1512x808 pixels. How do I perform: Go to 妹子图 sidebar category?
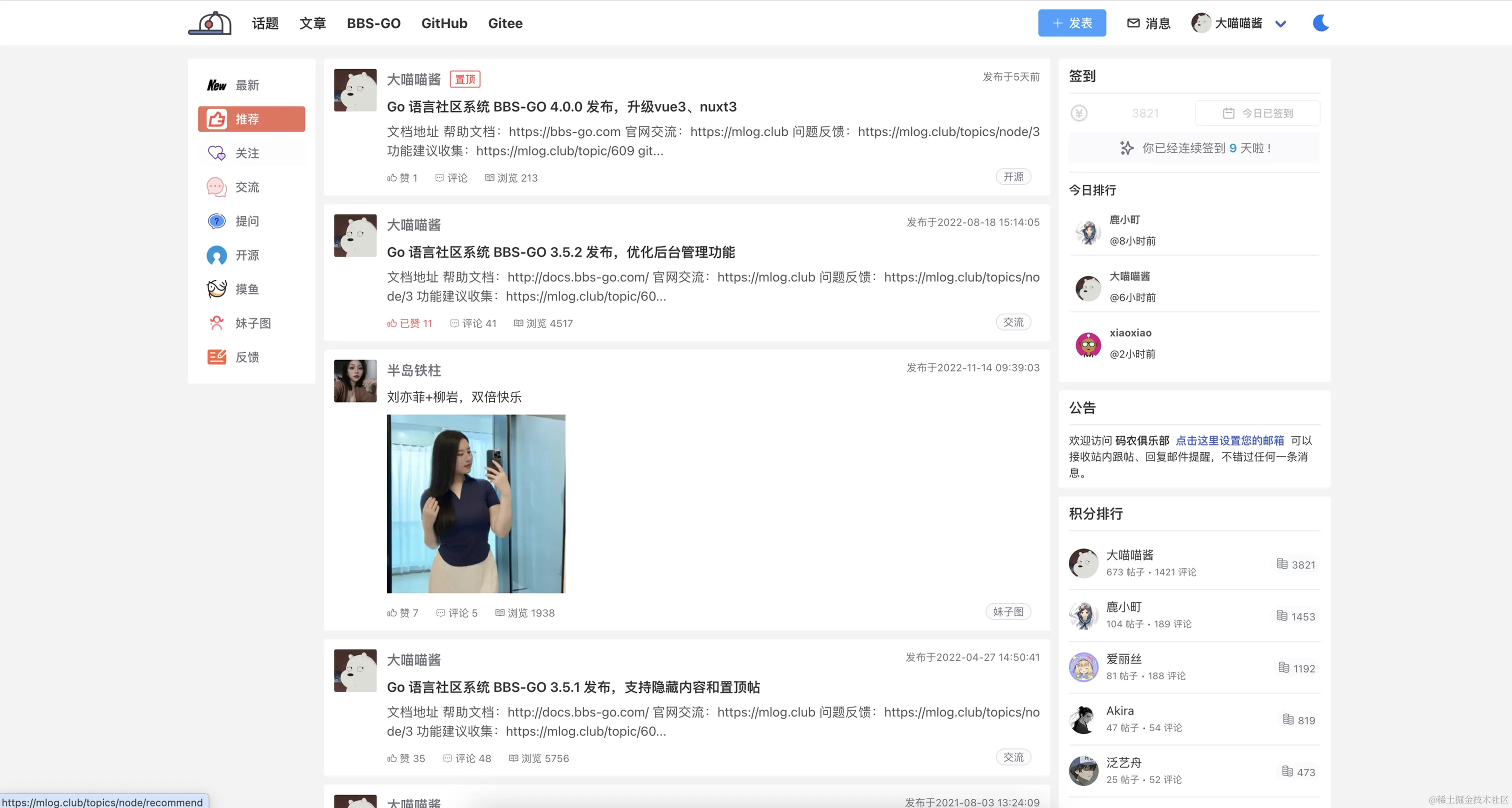[252, 323]
